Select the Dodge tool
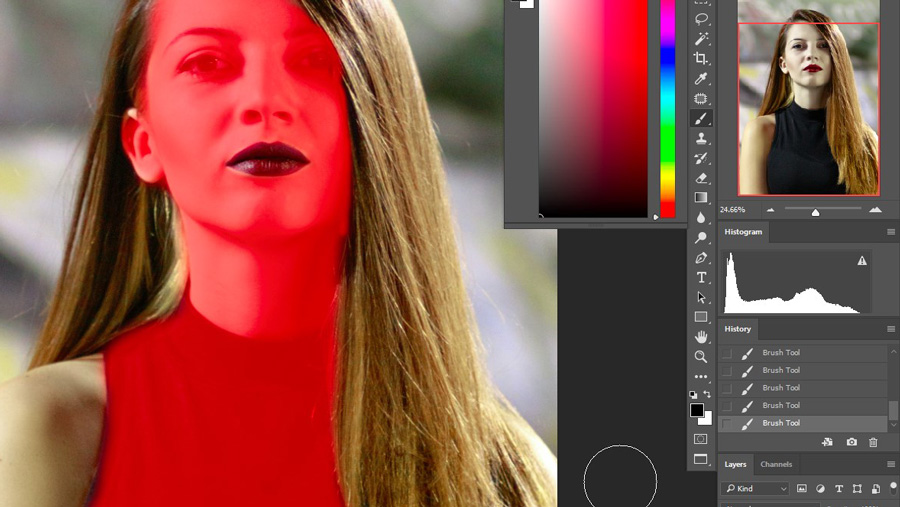 (701, 238)
